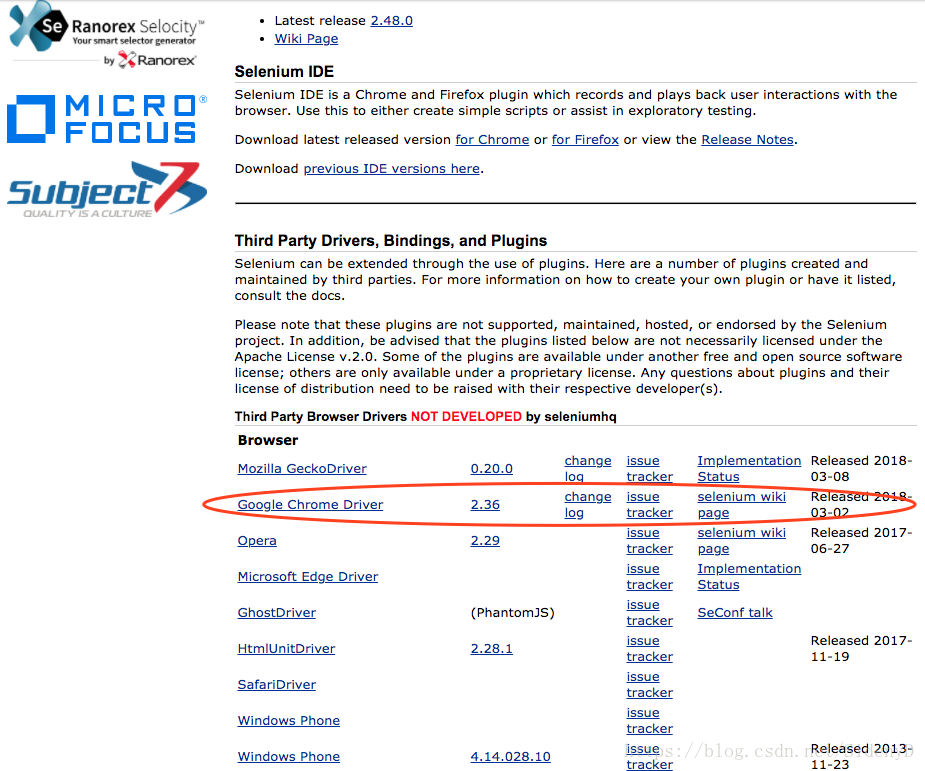
Task: Open the HtmlUnitDriver link
Action: pyautogui.click(x=286, y=649)
